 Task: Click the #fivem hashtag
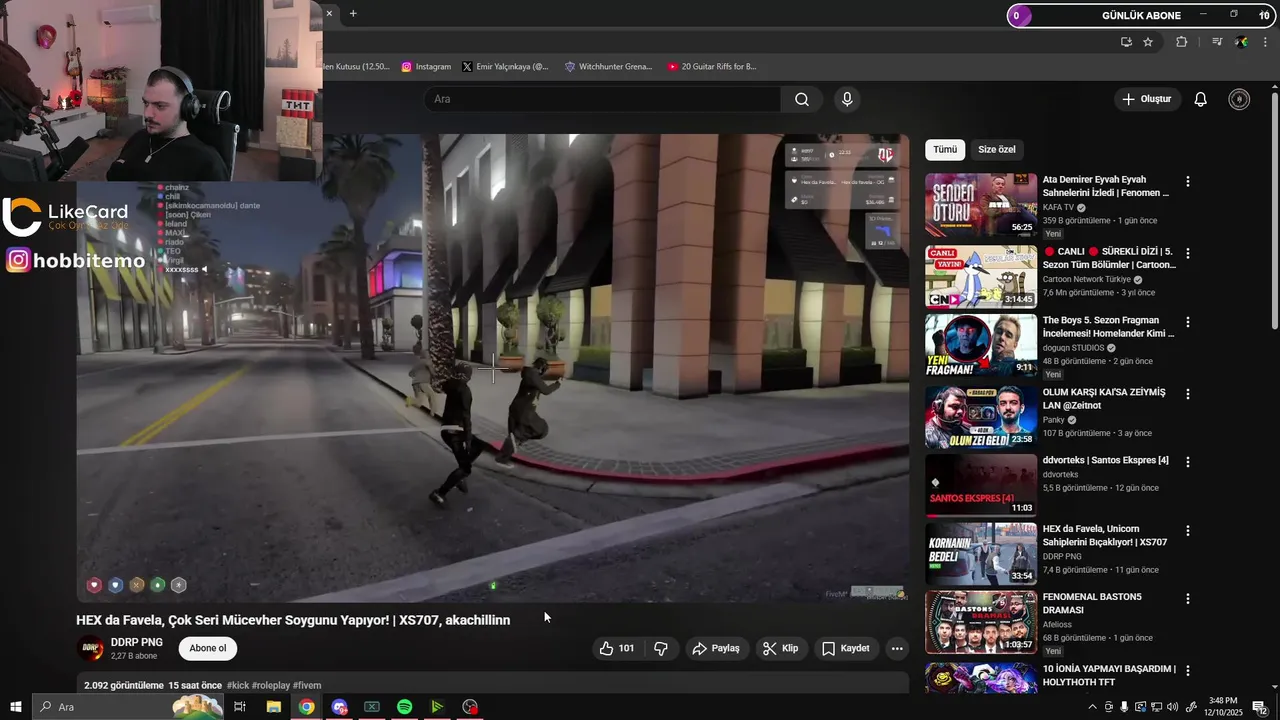click(307, 686)
